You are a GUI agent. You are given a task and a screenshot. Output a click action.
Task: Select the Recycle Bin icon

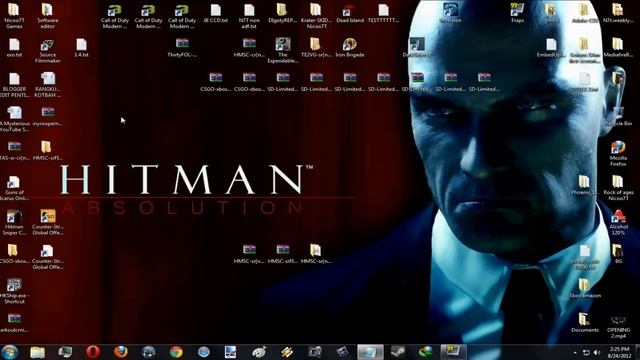tap(618, 116)
